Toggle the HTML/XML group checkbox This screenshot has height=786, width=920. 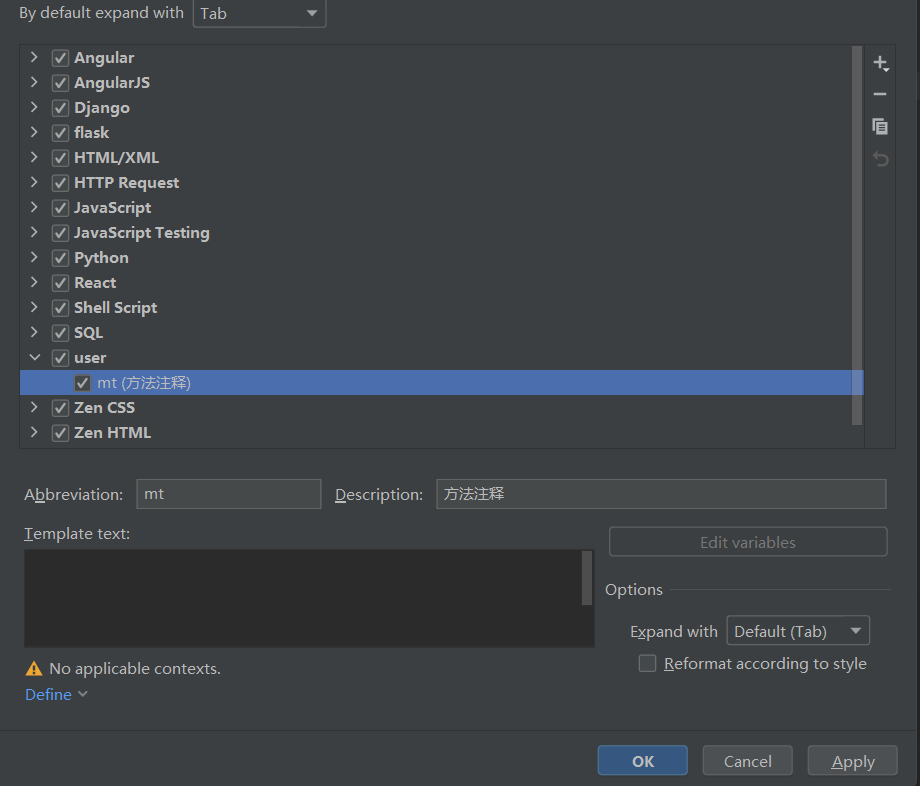click(x=60, y=158)
